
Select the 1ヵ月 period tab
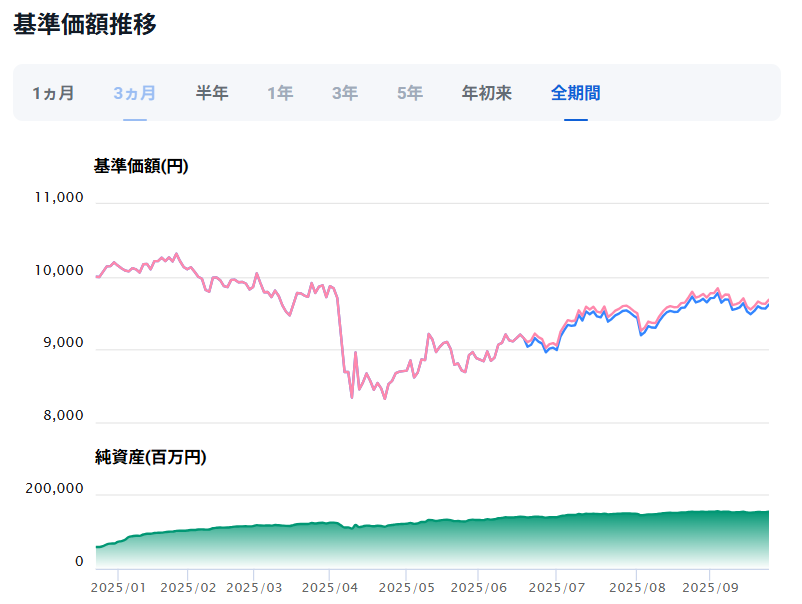(x=53, y=93)
